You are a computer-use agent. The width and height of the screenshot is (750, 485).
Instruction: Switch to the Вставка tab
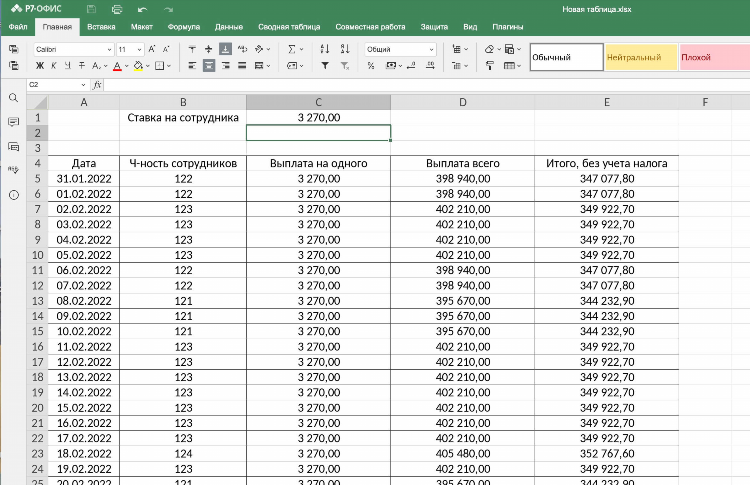point(101,27)
